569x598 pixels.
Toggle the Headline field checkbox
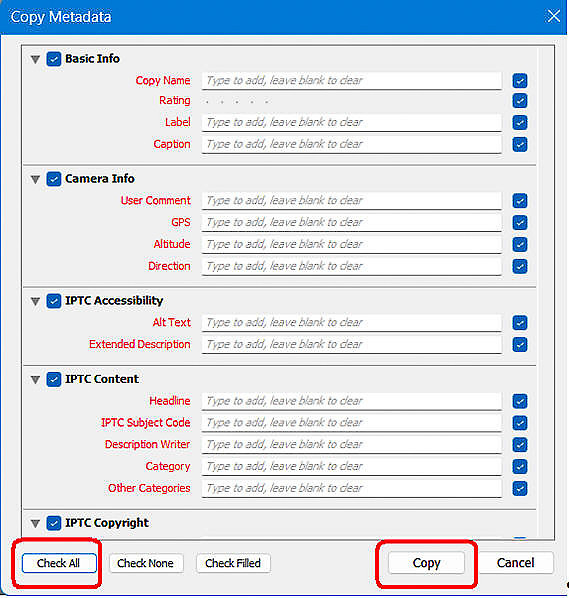(x=520, y=401)
